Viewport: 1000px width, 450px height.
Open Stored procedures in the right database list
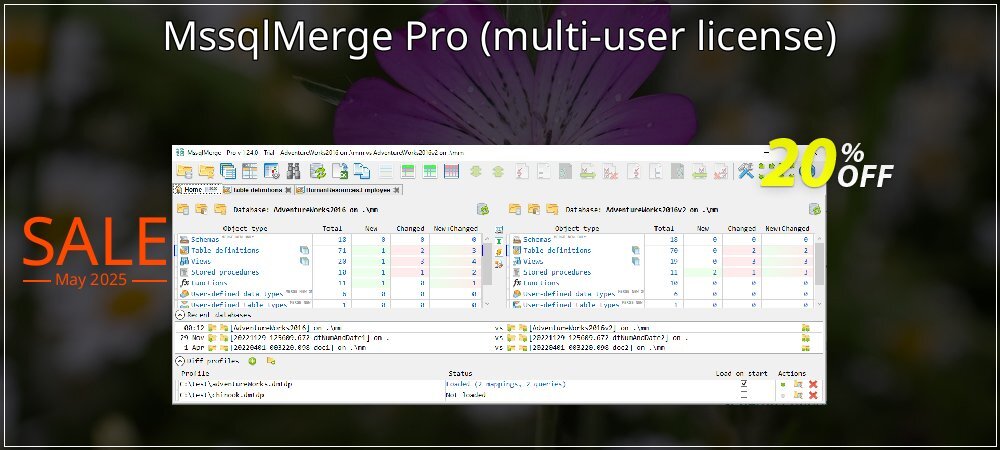point(557,272)
